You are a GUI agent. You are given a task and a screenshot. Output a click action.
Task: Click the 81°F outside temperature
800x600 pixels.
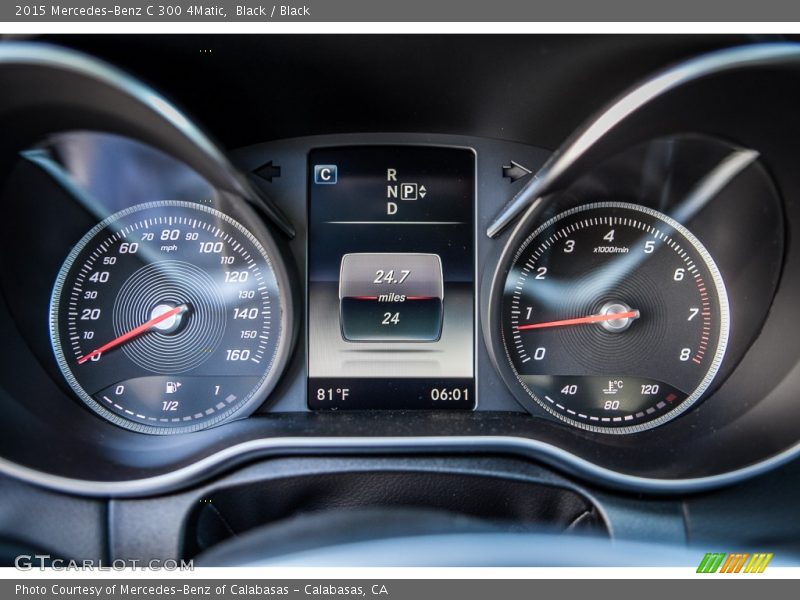[x=333, y=394]
